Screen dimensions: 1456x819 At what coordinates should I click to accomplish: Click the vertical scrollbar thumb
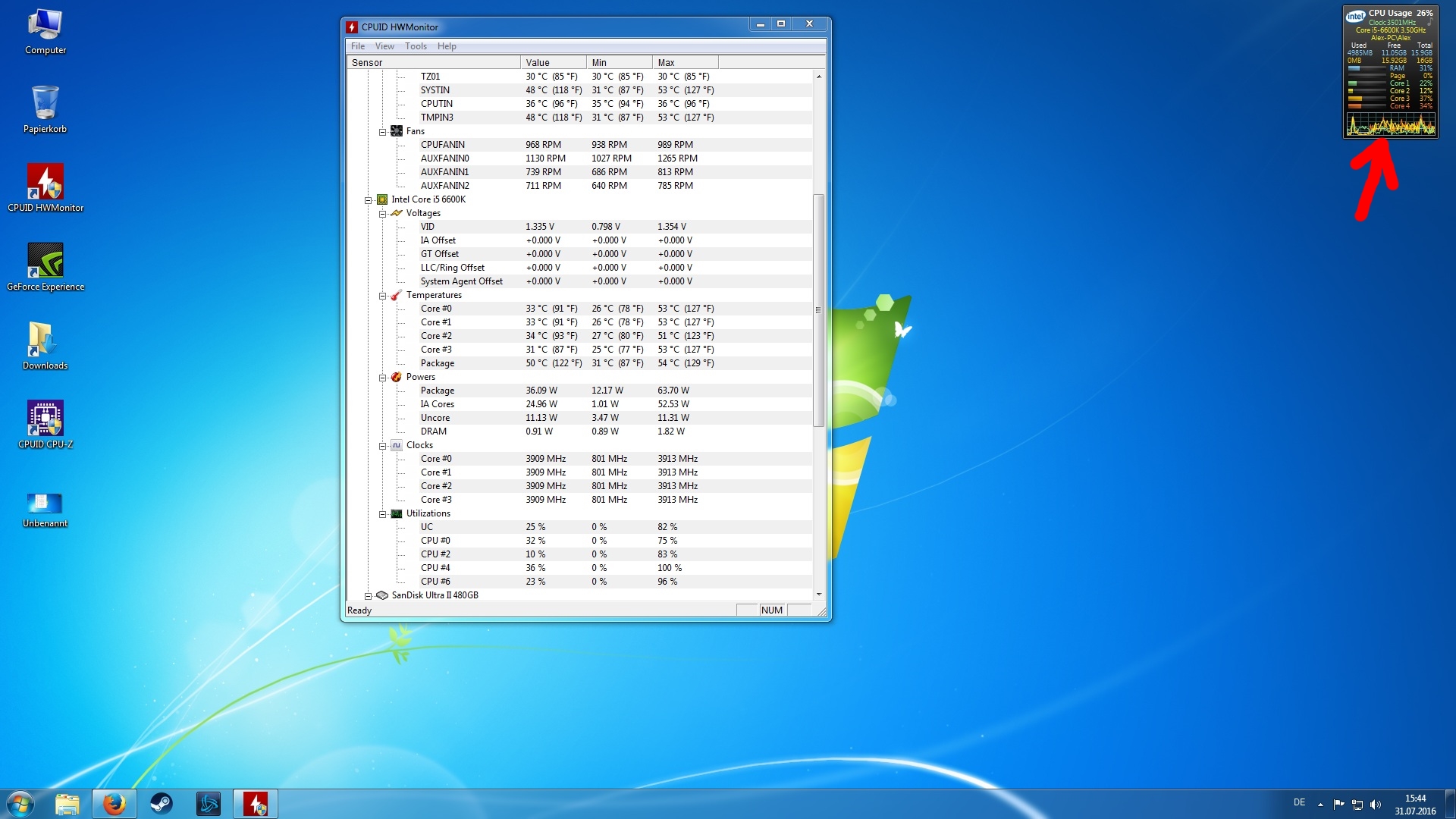[x=818, y=311]
